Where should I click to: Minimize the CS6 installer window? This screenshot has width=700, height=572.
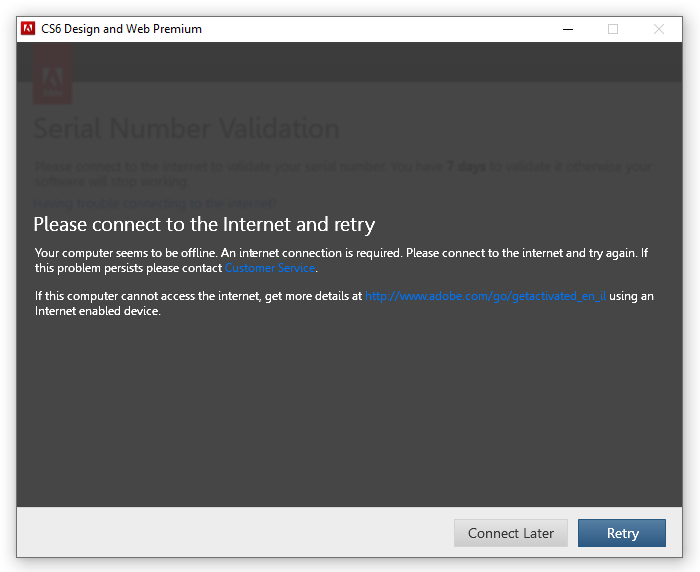tap(567, 29)
